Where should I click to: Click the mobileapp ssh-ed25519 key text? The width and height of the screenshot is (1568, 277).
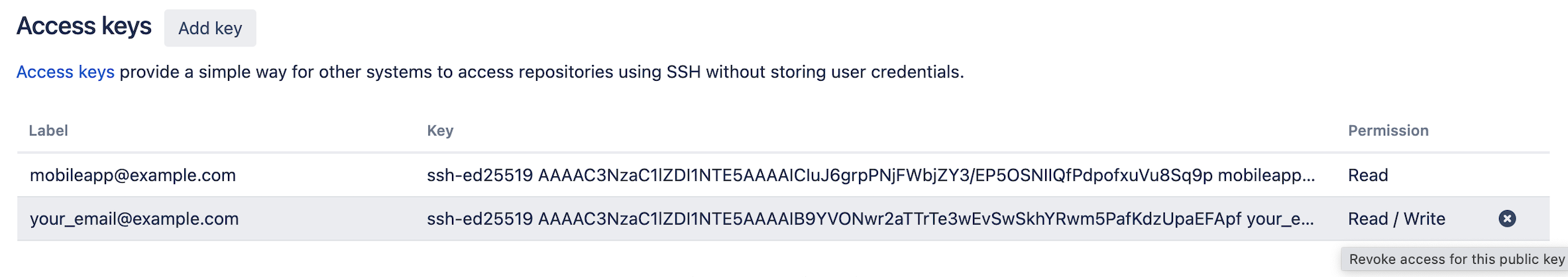pyautogui.click(x=871, y=175)
